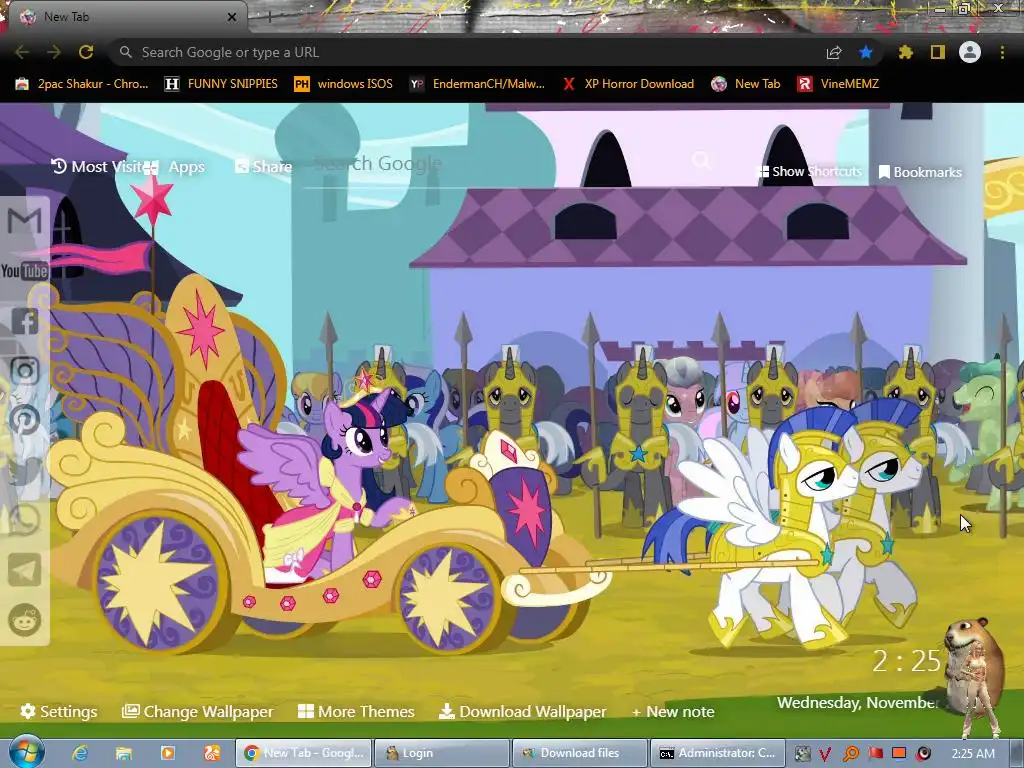Open the Facebook sidebar shortcut

tap(24, 321)
